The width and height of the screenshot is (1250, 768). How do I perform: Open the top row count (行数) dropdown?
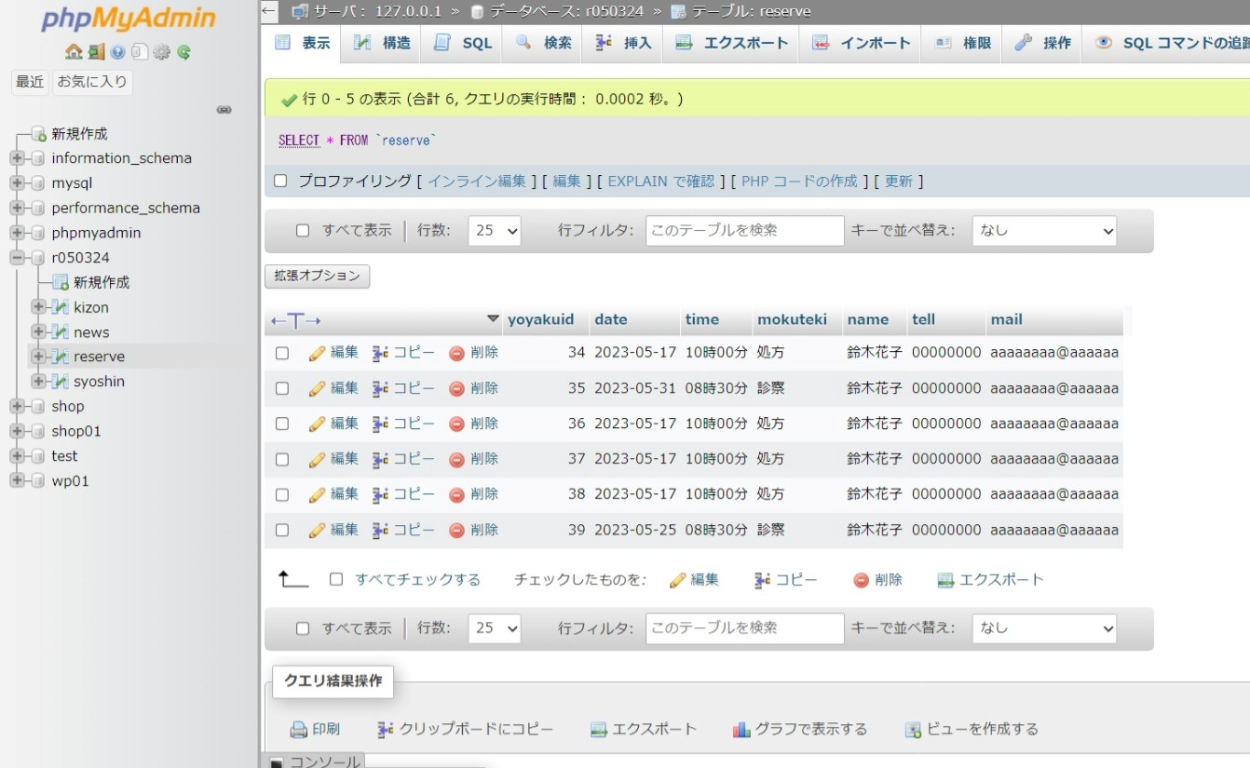[x=496, y=231]
